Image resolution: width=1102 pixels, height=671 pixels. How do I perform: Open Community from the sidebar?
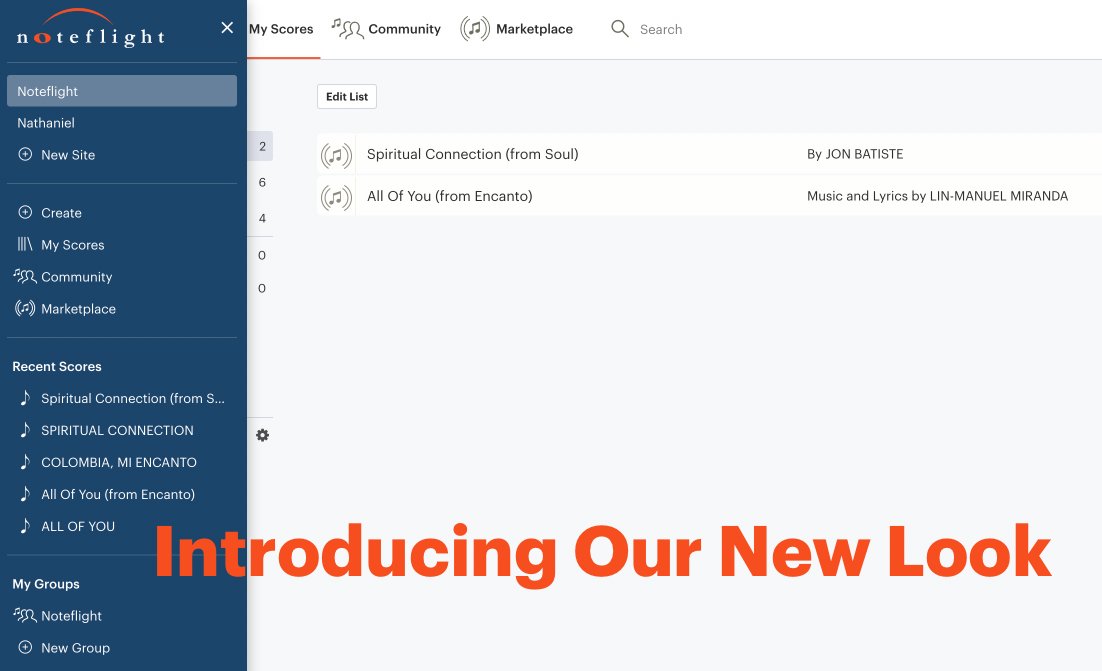pyautogui.click(x=77, y=277)
